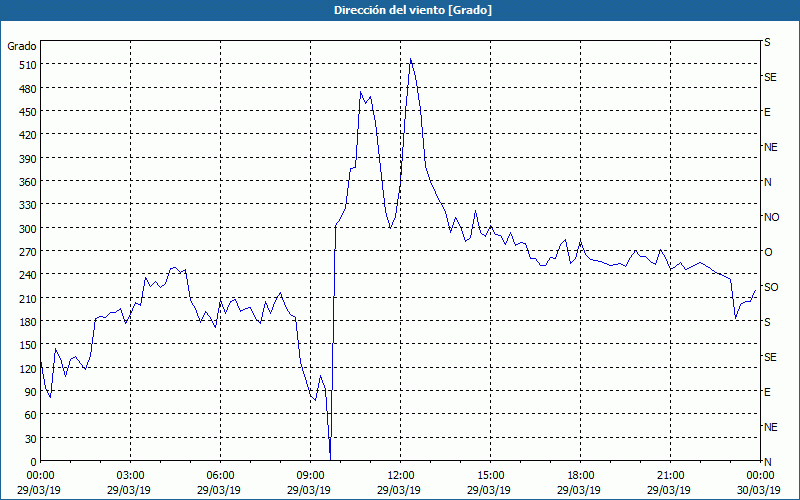Click the 150 degree axis label
This screenshot has height=500, width=800.
pyautogui.click(x=28, y=345)
